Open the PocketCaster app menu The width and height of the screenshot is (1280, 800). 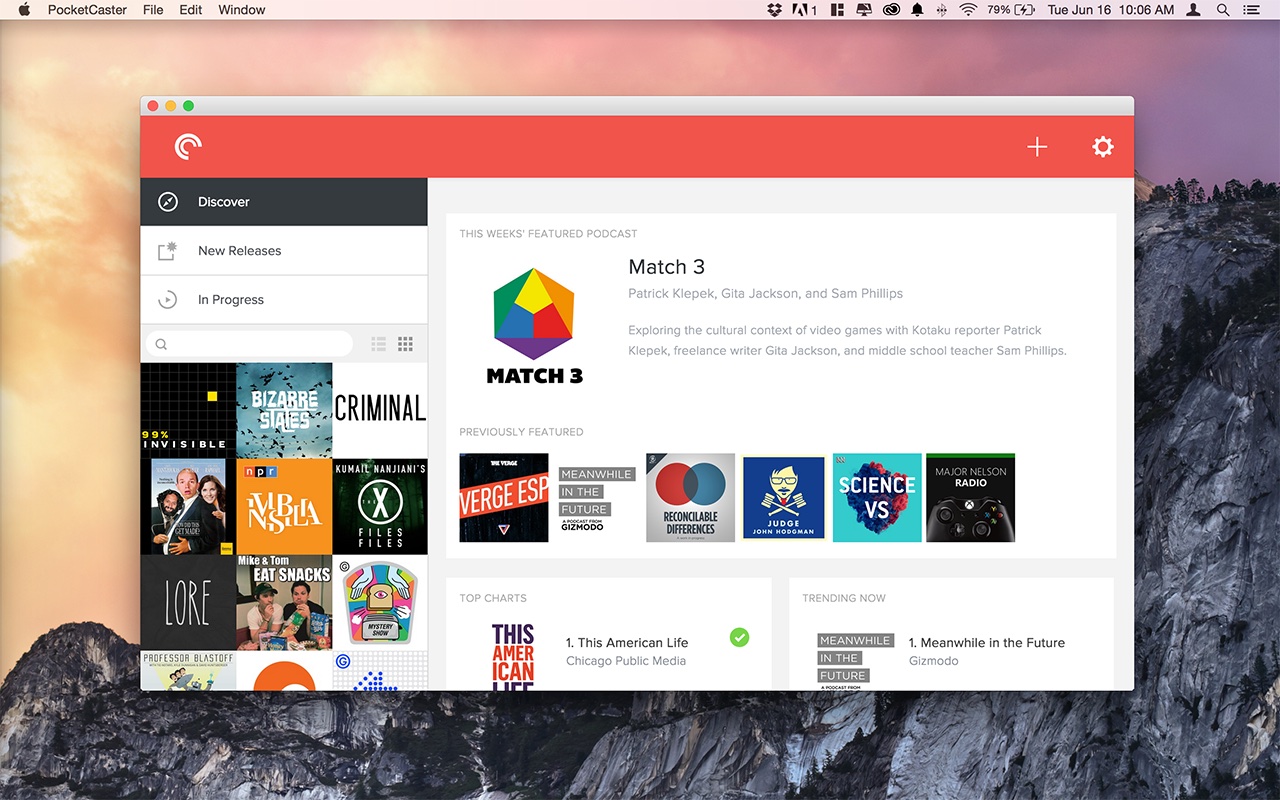(x=87, y=10)
